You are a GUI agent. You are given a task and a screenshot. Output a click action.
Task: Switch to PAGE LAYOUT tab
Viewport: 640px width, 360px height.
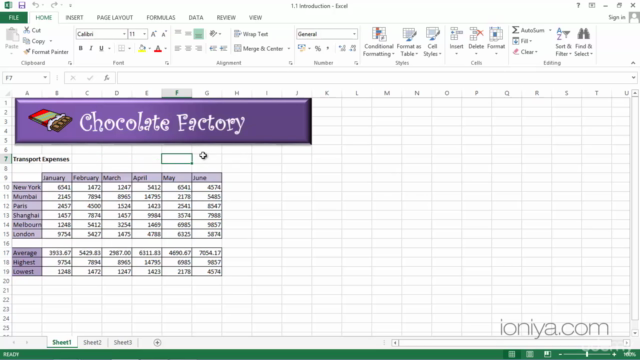click(115, 18)
